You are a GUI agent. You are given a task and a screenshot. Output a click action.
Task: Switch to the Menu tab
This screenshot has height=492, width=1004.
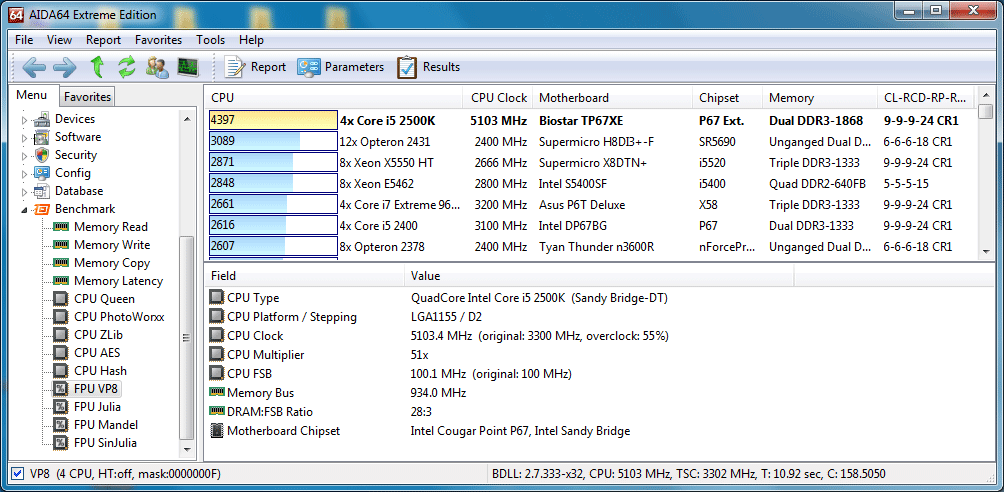(x=32, y=95)
